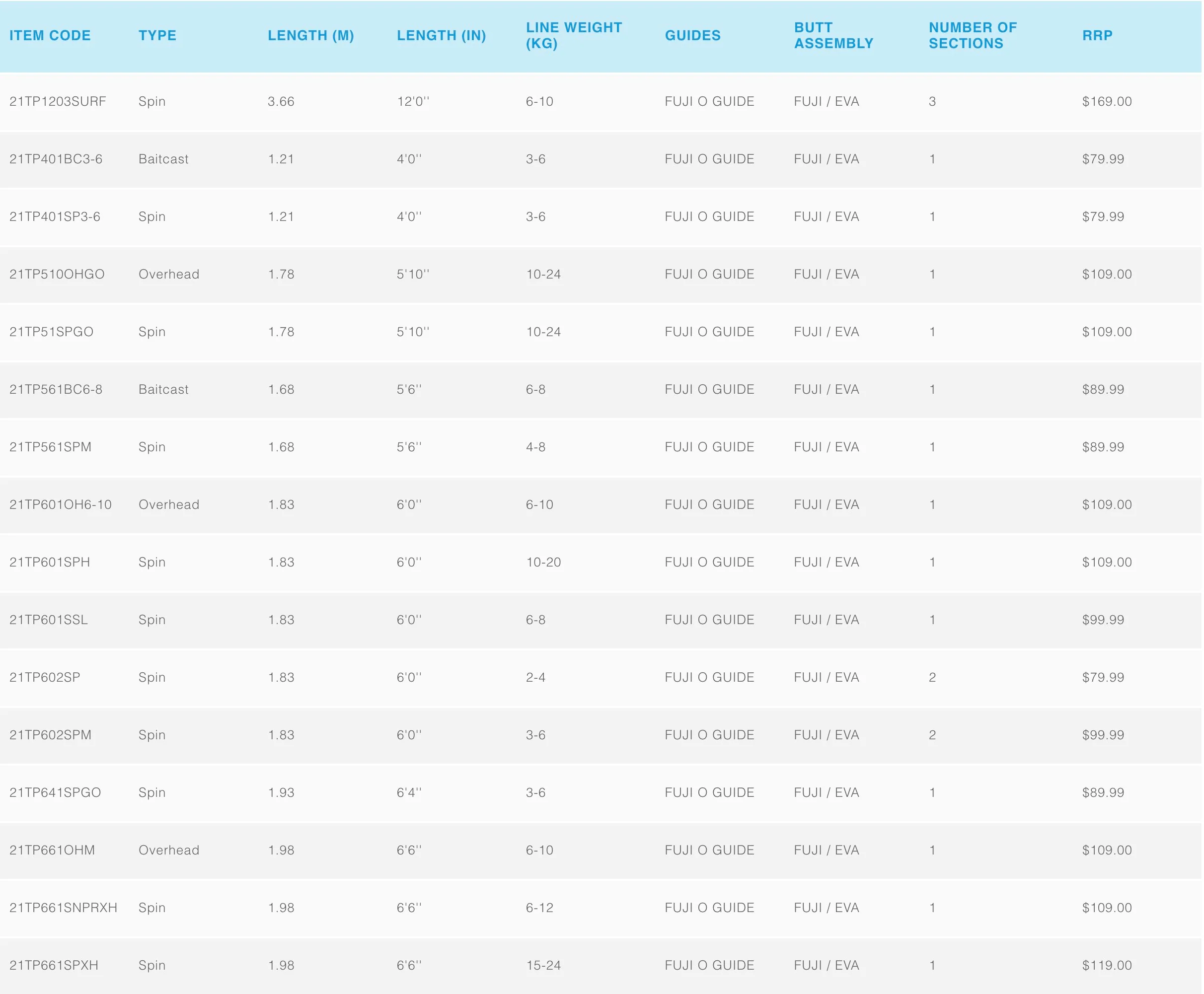The image size is (1204, 994).
Task: Select item code 21TP602SP
Action: point(45,677)
